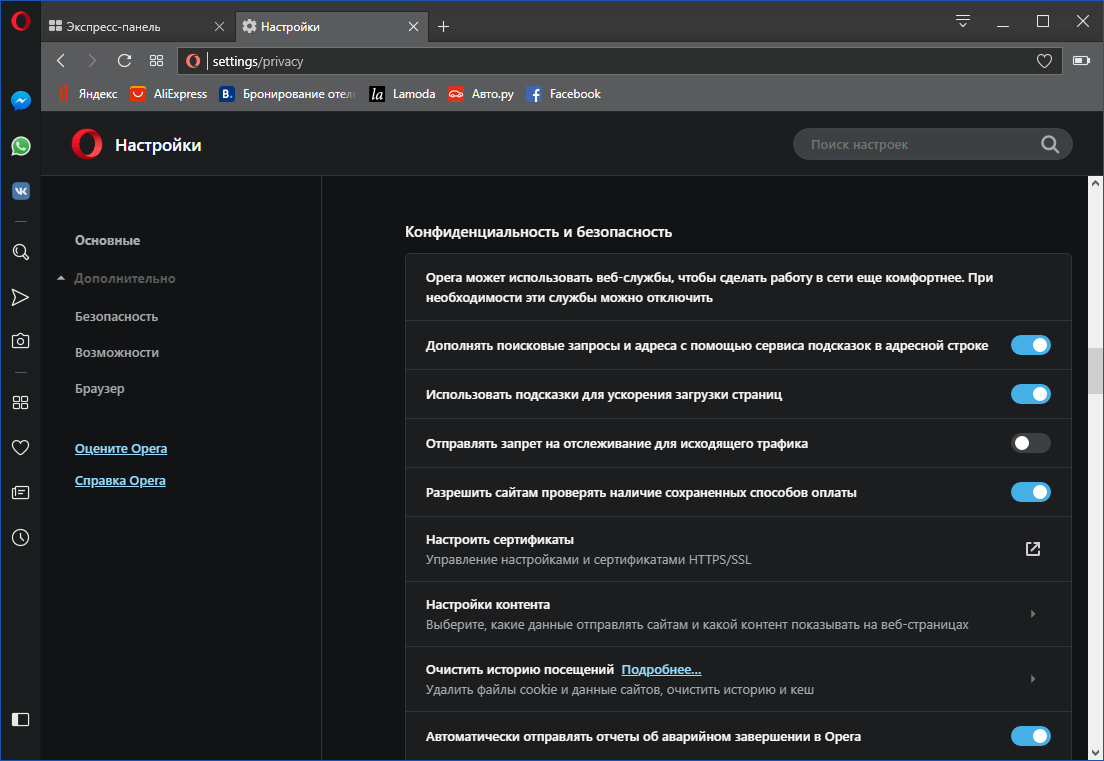Expand Настройки контента arrow
Image resolution: width=1104 pixels, height=761 pixels.
1033,614
